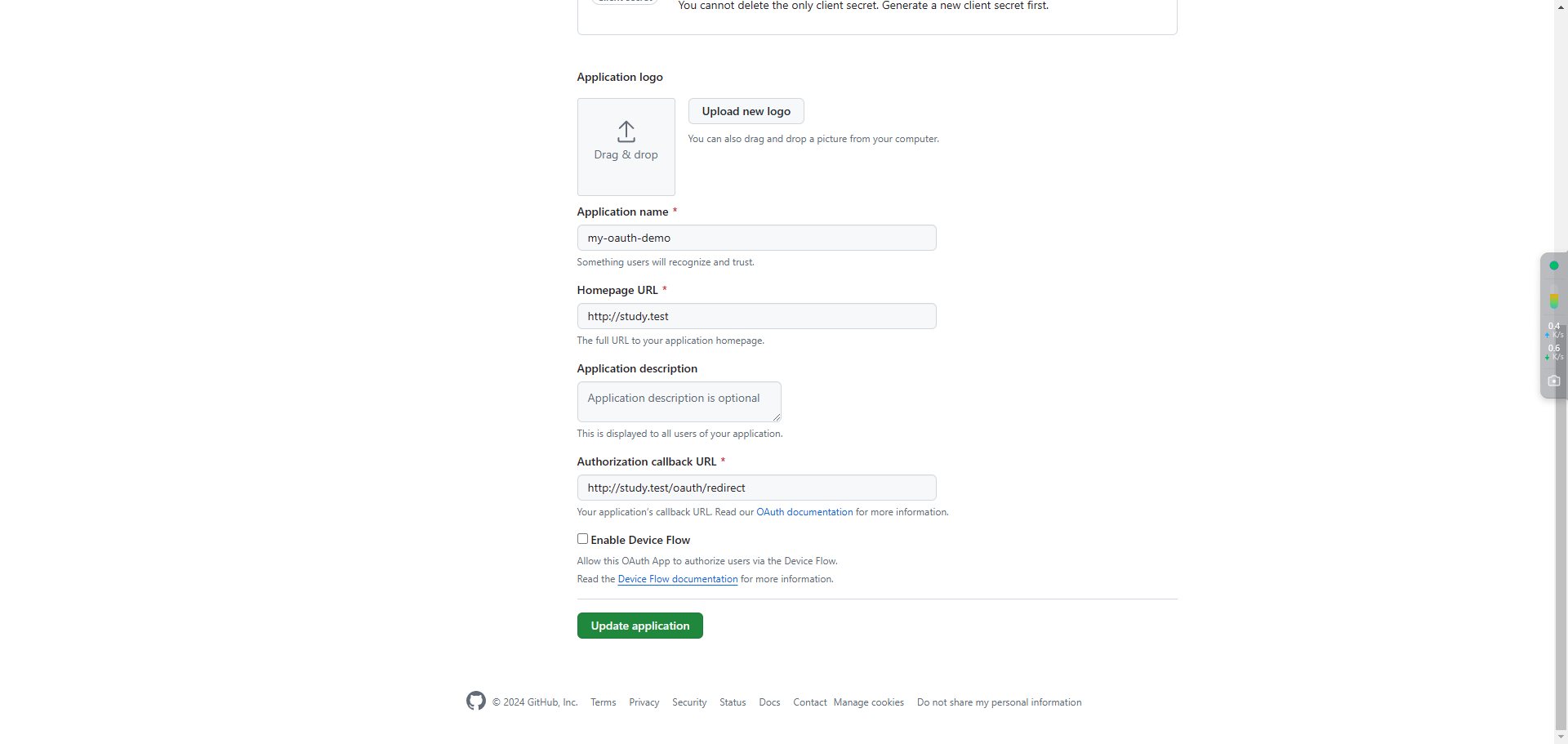Click the drag and drop upload logo area

pyautogui.click(x=626, y=146)
